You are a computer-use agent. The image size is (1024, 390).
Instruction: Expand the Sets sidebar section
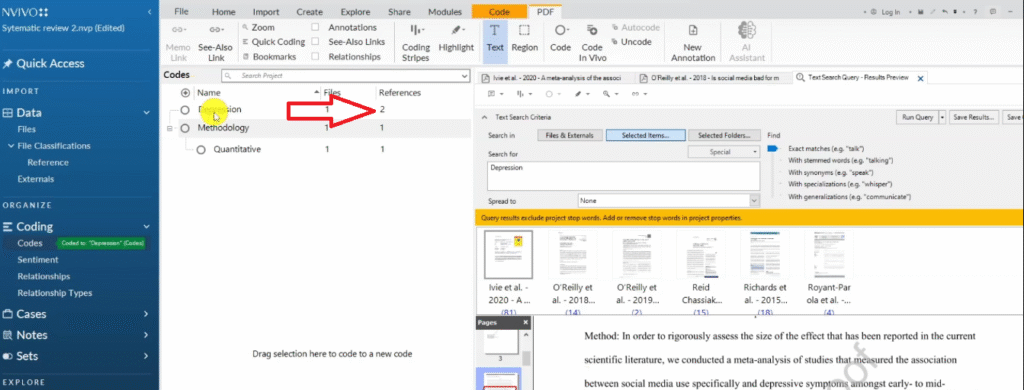pyautogui.click(x=146, y=356)
